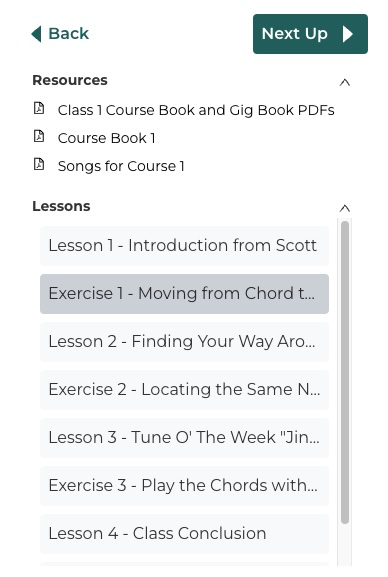Open Lesson 4 - Class Conclusion

[x=184, y=534]
